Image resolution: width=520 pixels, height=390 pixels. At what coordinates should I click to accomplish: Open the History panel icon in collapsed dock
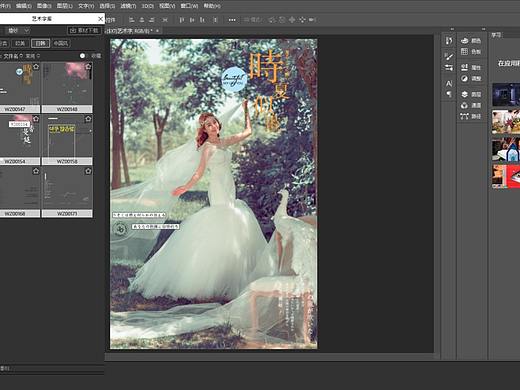(449, 41)
